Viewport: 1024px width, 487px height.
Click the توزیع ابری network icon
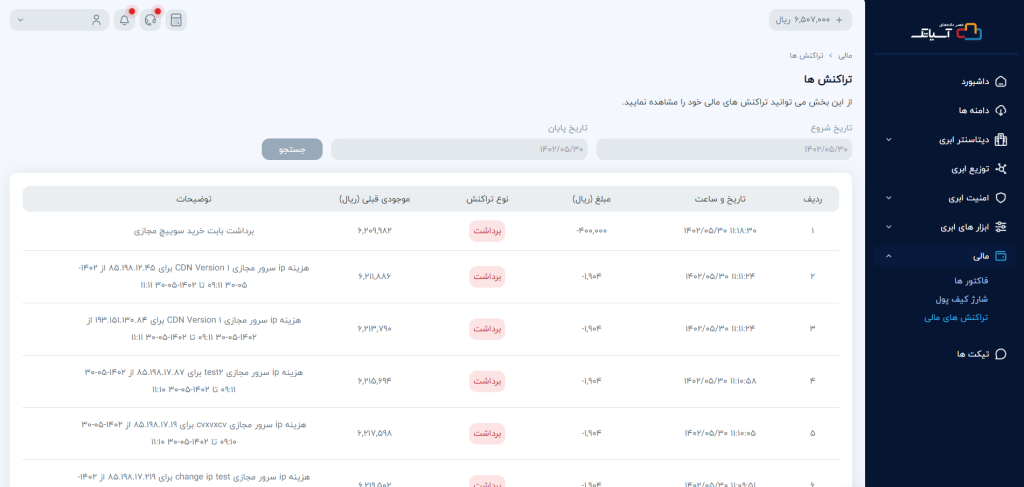(x=1001, y=169)
